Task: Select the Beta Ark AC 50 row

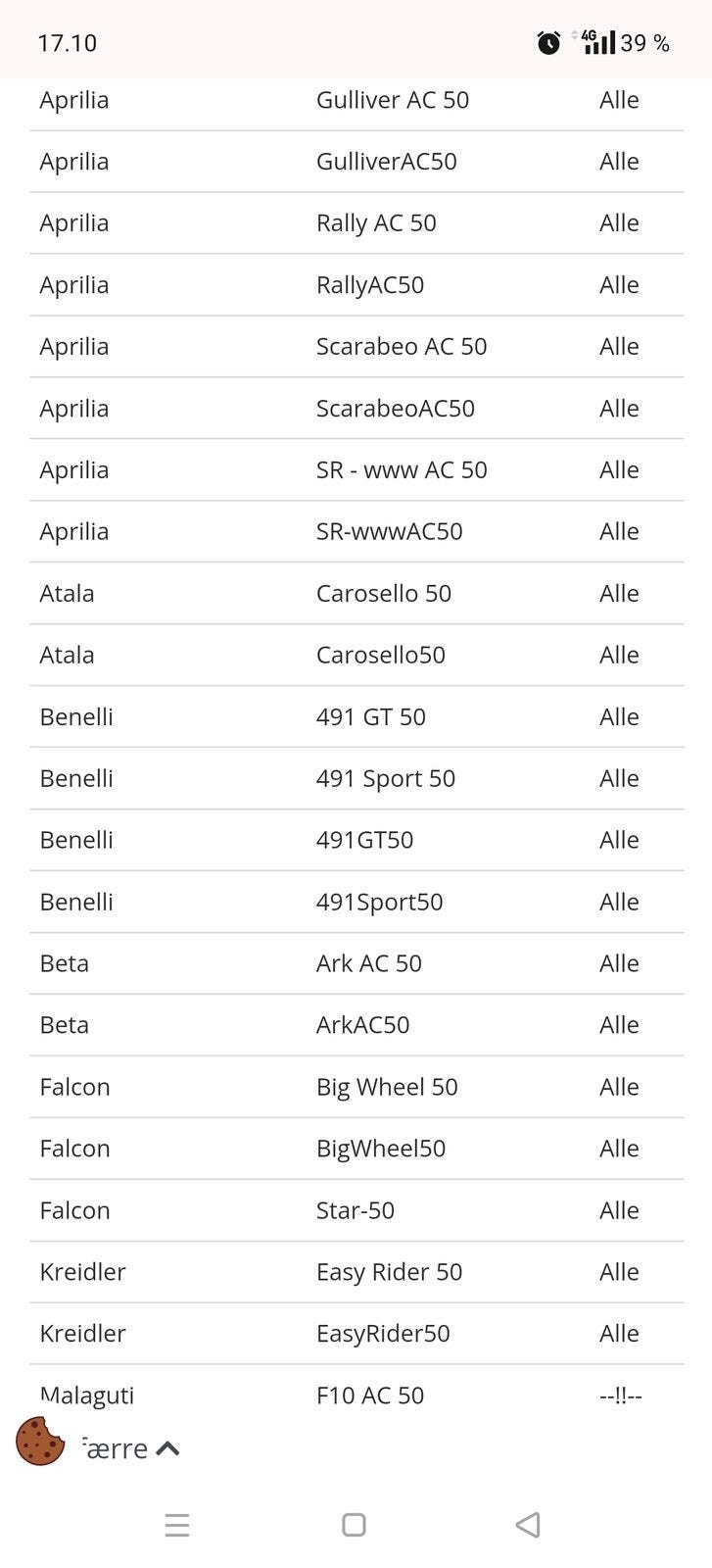Action: point(368,963)
